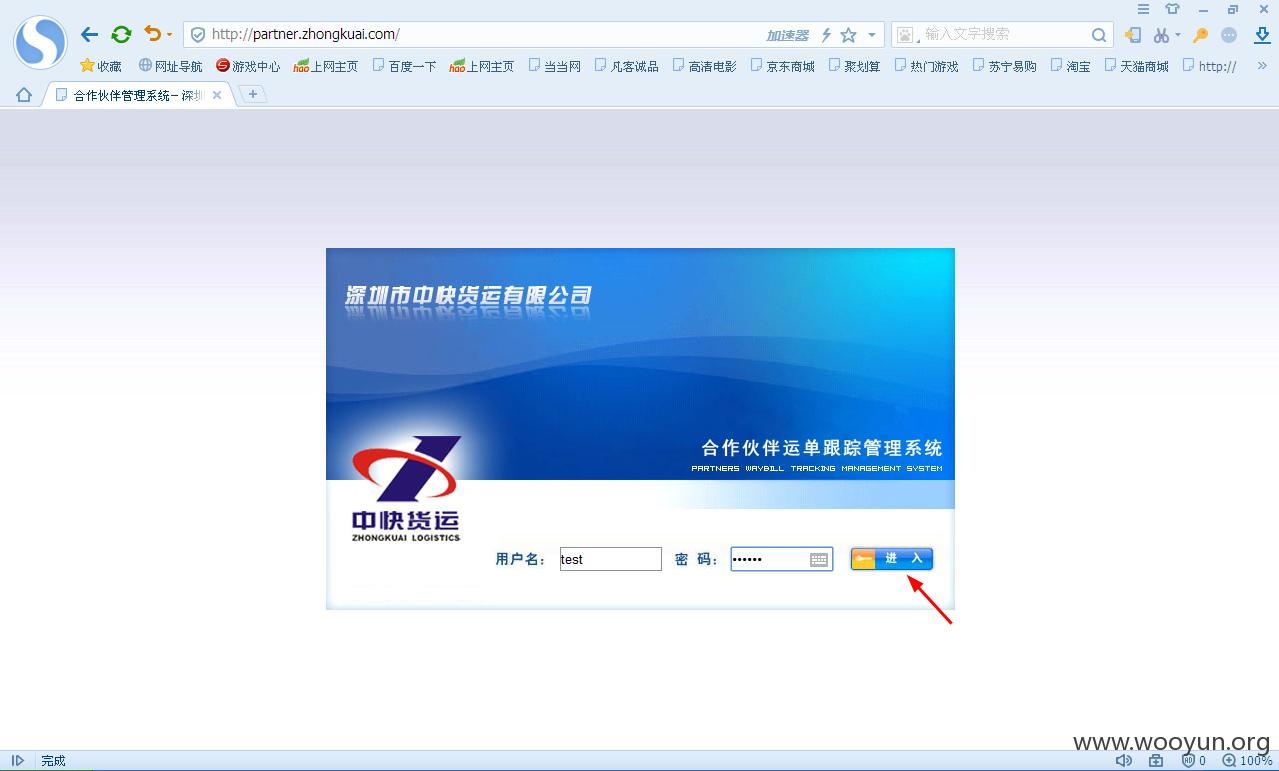1279x771 pixels.
Task: Open 聚划算 bookmark
Action: (855, 66)
